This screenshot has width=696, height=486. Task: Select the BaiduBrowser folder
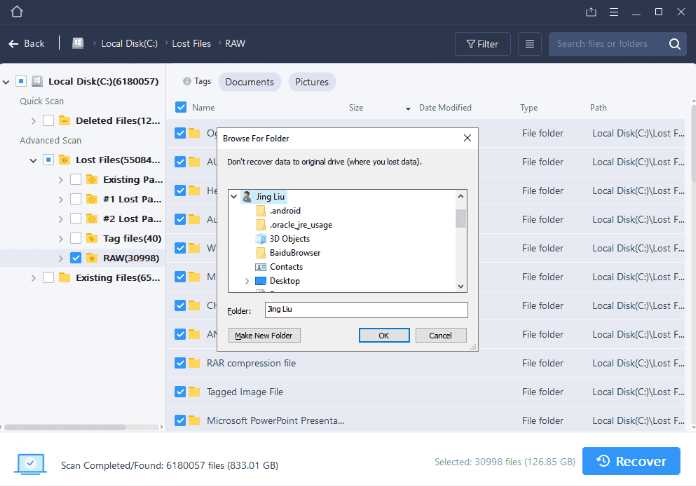tap(295, 253)
